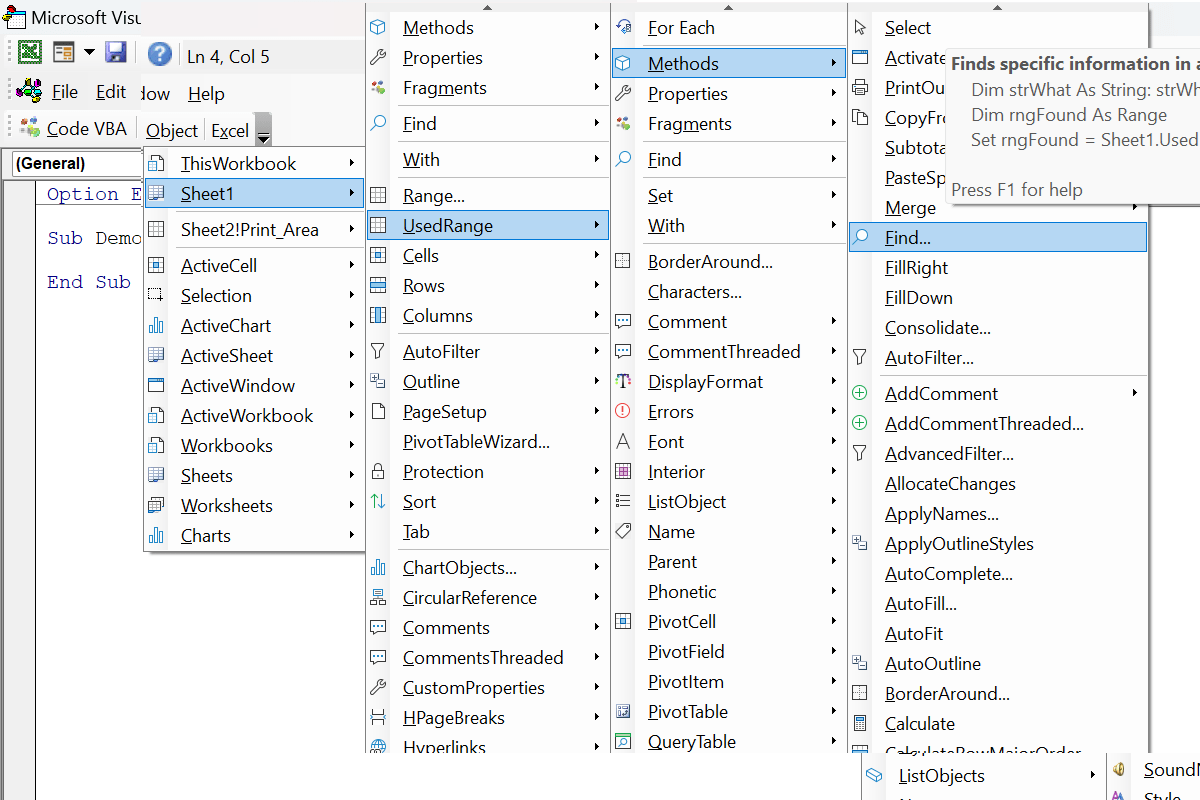Click the ActiveCell icon in the Object menu
Screen dimensions: 1200x800
coord(156,265)
